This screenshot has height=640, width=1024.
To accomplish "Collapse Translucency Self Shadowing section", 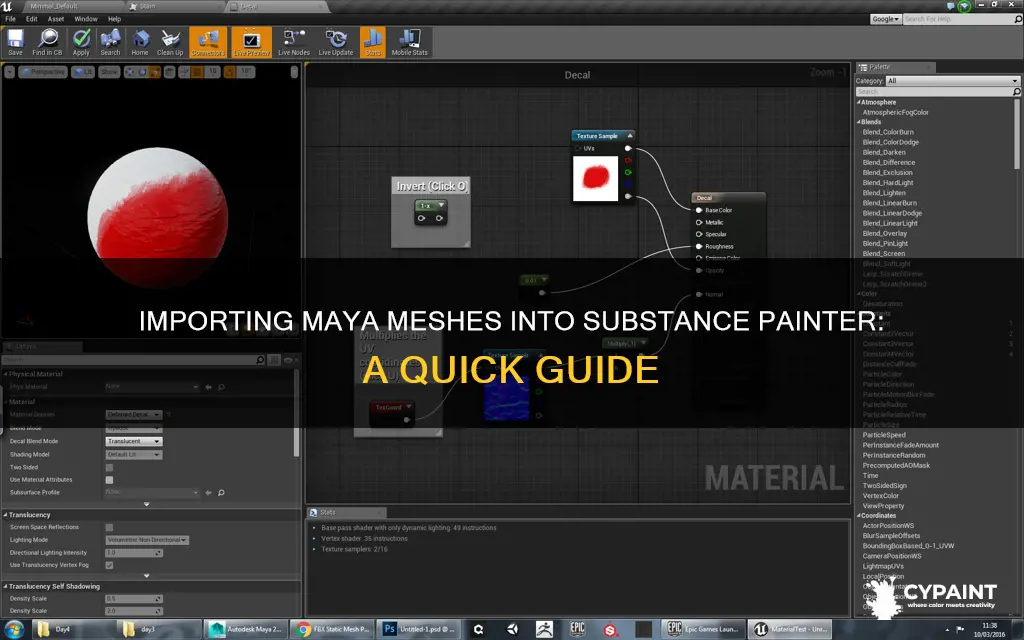I will 6,586.
